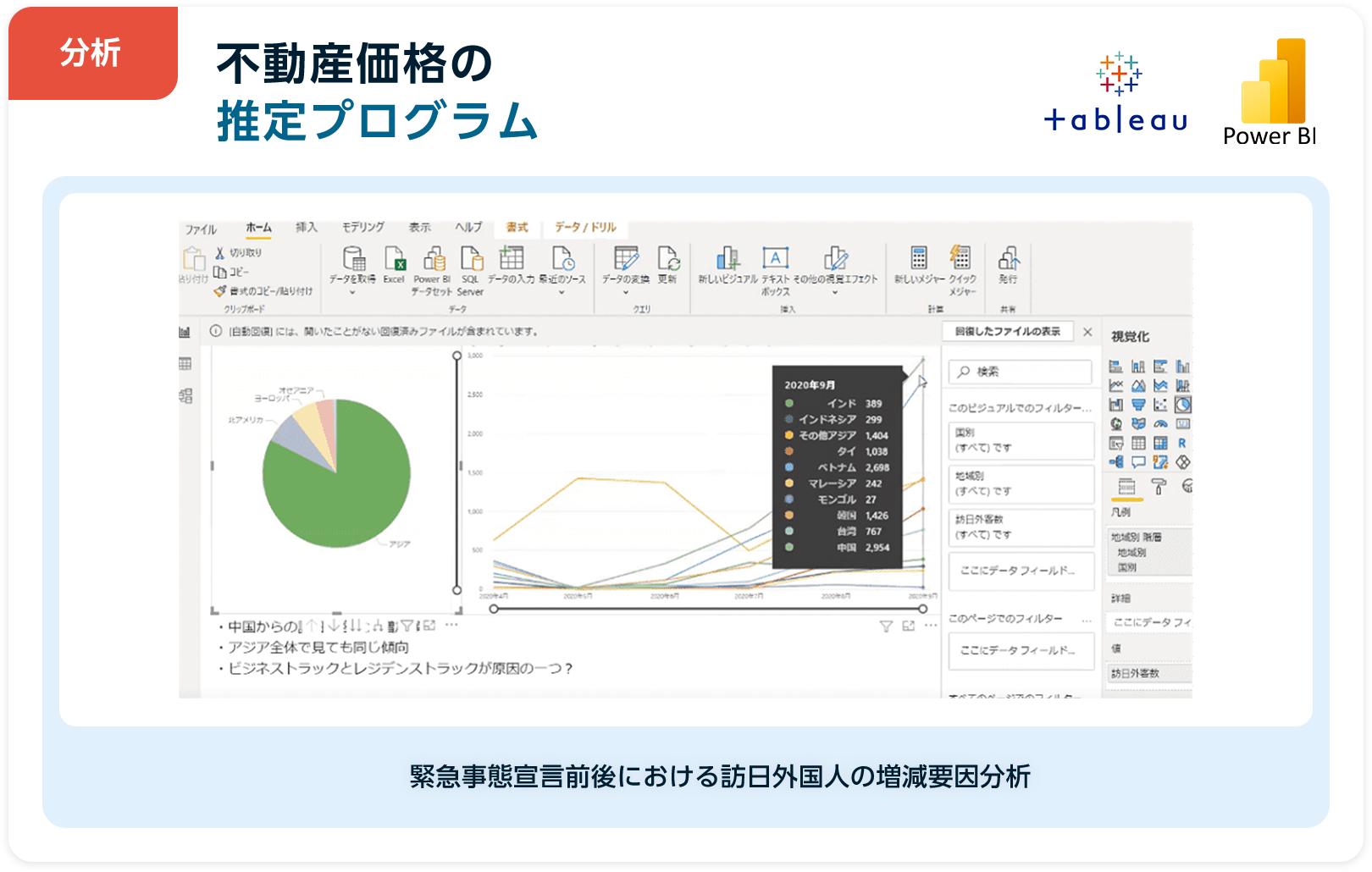Click visual-level ここにデータフィールド drop area
Image resolution: width=1372 pixels, height=872 pixels.
pos(1021,571)
